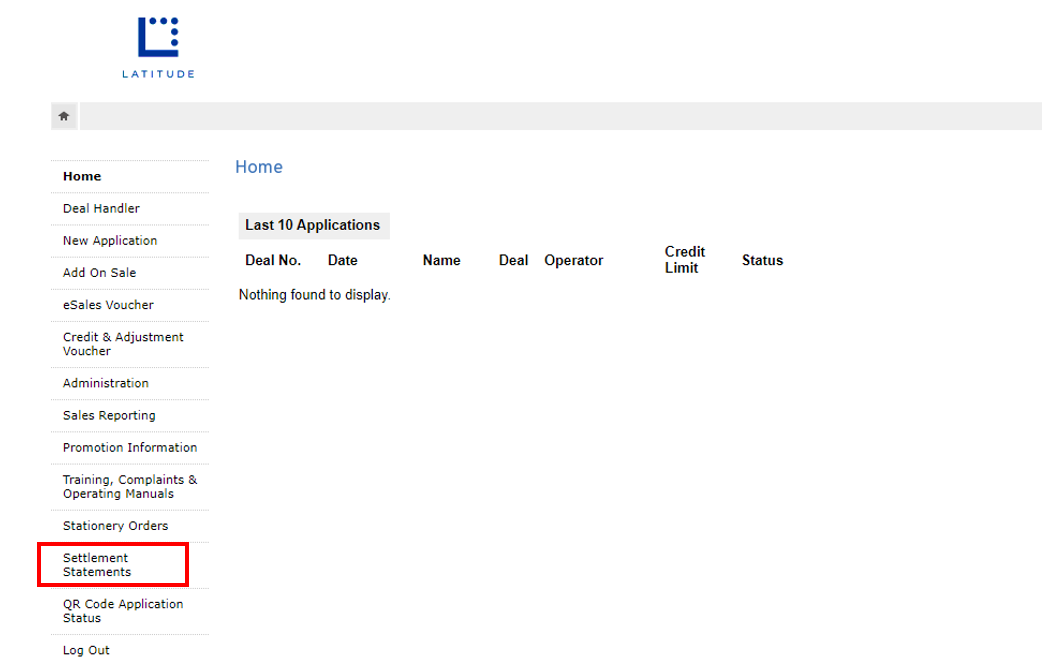The height and width of the screenshot is (663, 1045).
Task: Click the Deal No. column header
Action: coord(273,260)
